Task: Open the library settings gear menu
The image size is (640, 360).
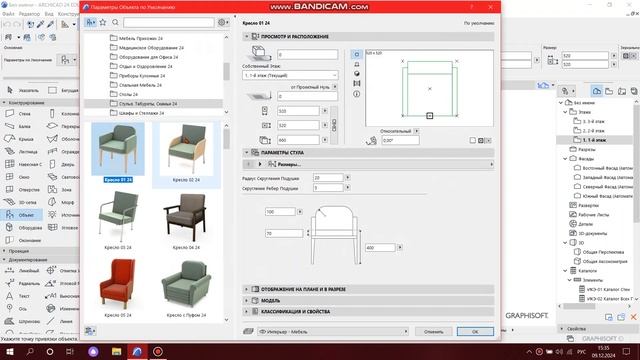Action: coord(222,22)
